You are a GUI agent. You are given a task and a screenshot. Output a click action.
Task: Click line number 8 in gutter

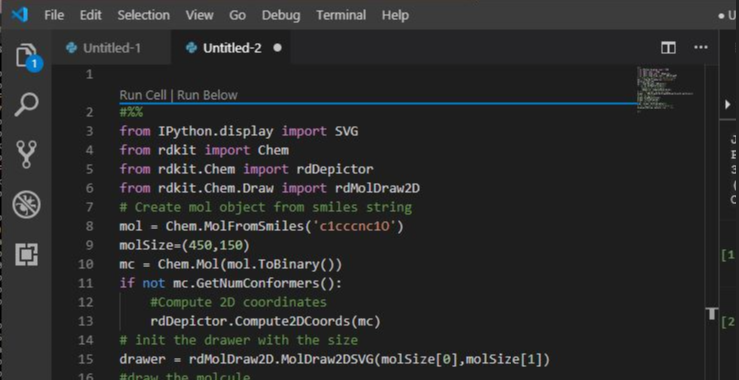(x=89, y=226)
